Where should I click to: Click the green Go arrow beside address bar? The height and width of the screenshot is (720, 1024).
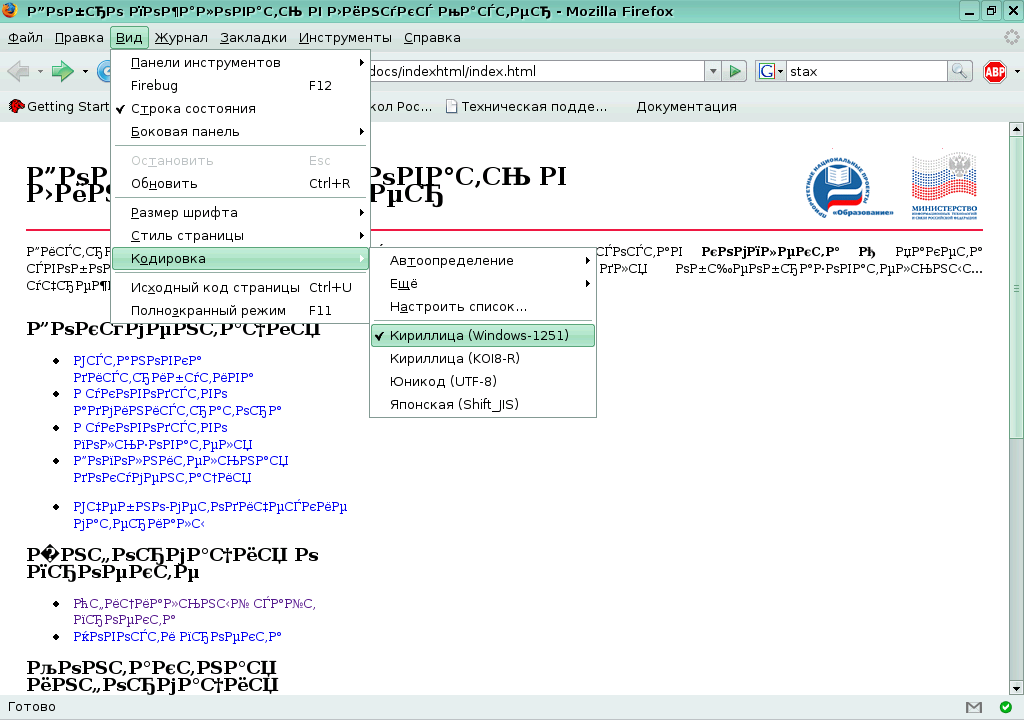click(x=735, y=71)
